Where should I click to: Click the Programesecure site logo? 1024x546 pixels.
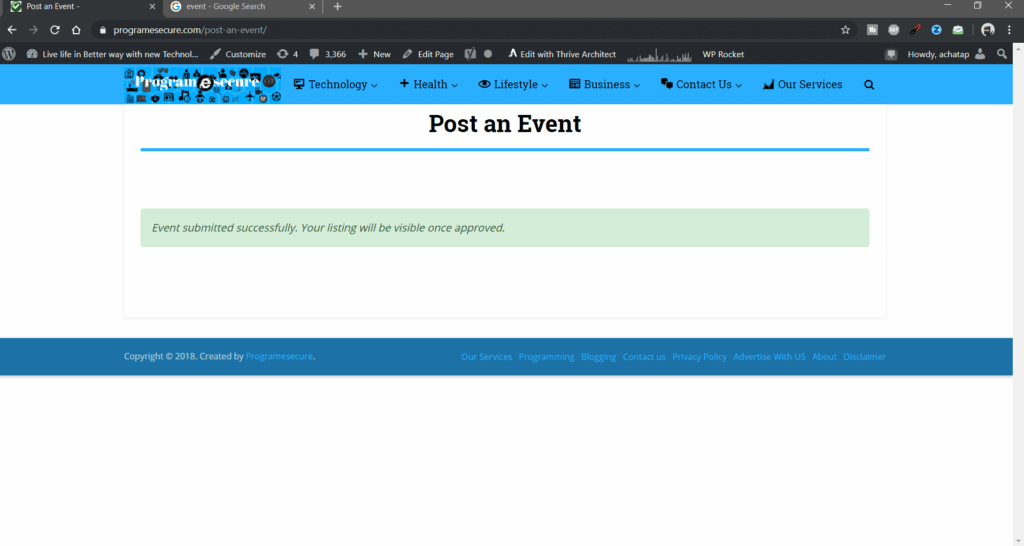coord(203,85)
